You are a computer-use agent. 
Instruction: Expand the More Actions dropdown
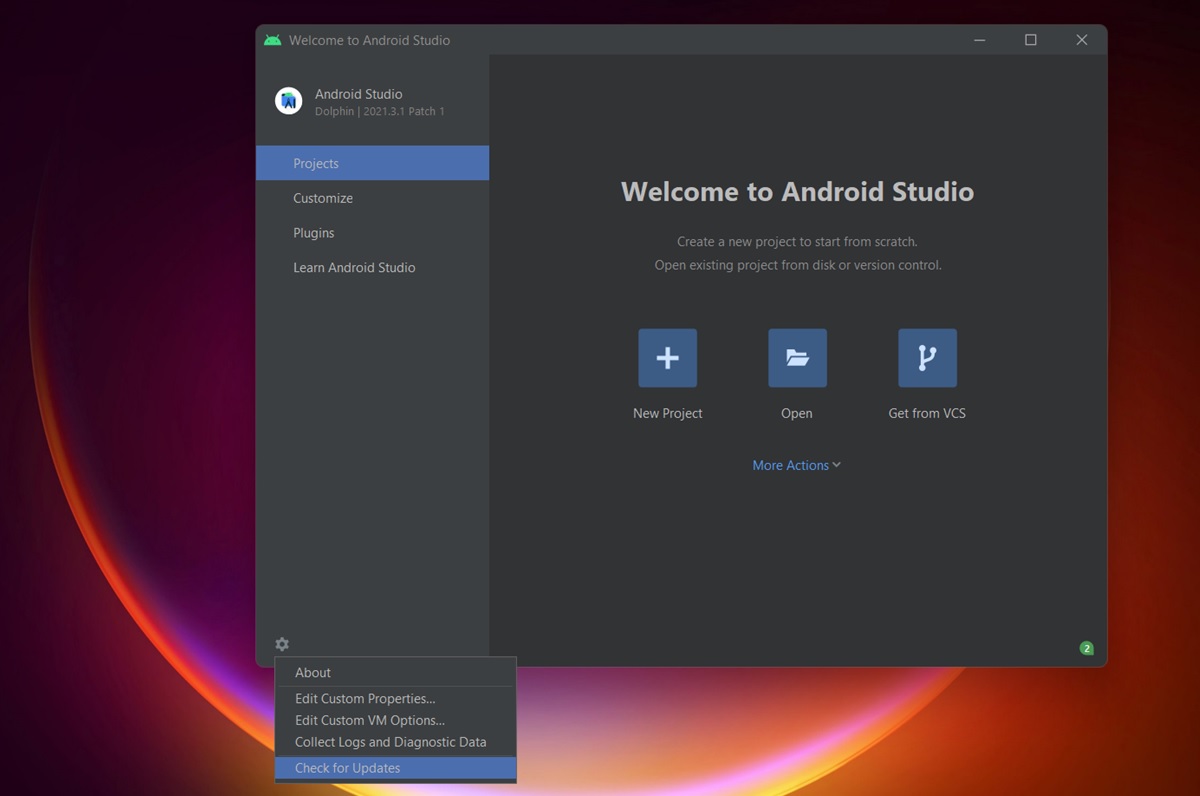[x=796, y=465]
